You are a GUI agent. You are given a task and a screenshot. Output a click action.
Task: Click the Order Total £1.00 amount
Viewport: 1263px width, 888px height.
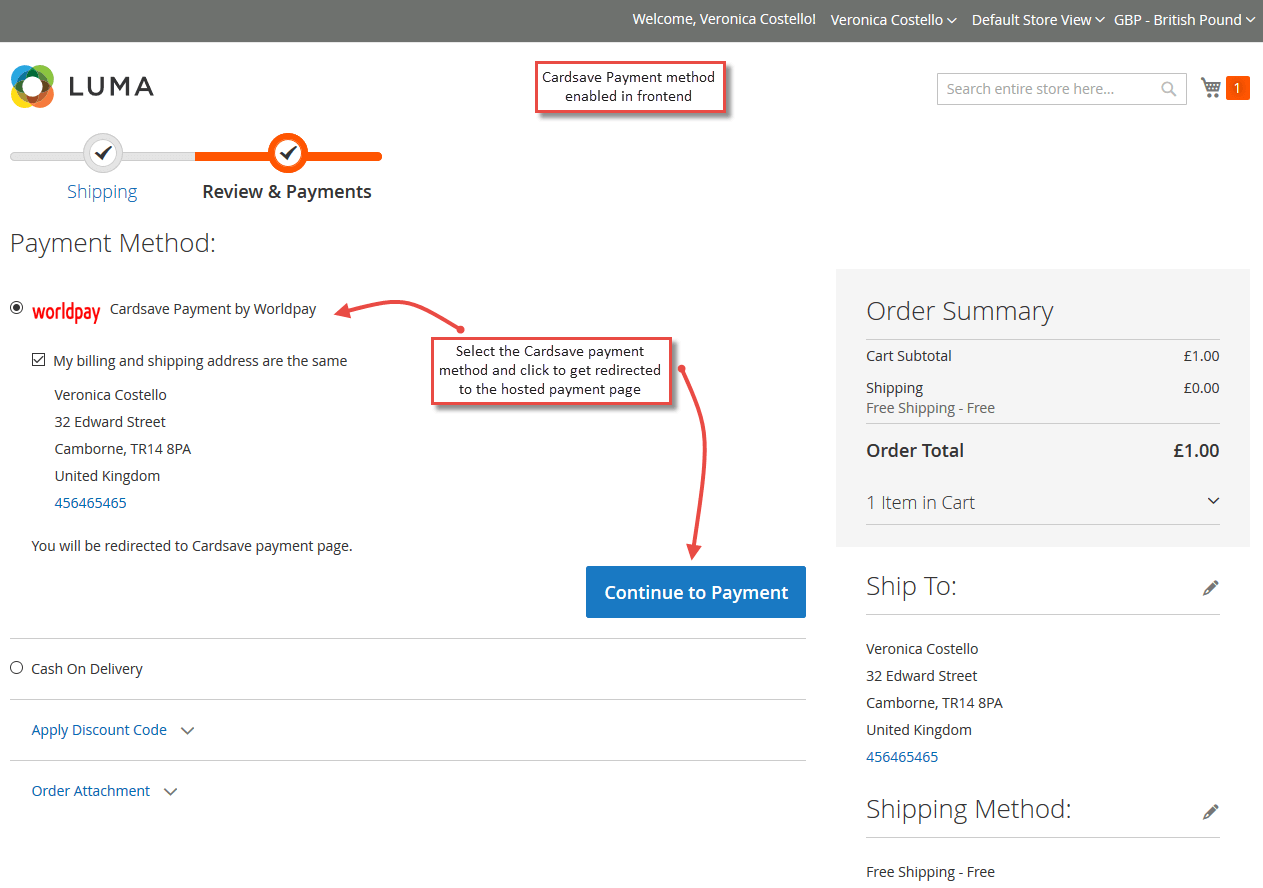click(1196, 451)
